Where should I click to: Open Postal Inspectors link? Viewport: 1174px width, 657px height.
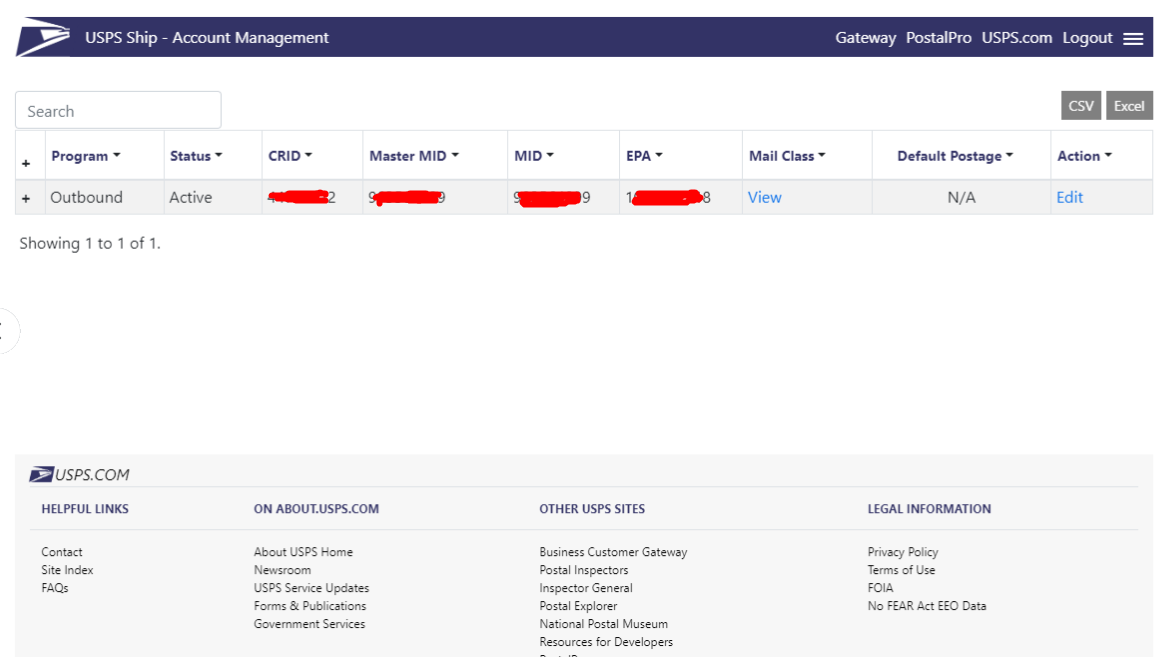click(x=584, y=570)
